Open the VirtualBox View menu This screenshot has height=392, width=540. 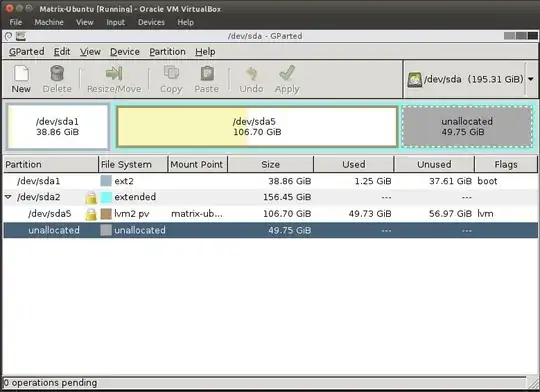pos(85,22)
